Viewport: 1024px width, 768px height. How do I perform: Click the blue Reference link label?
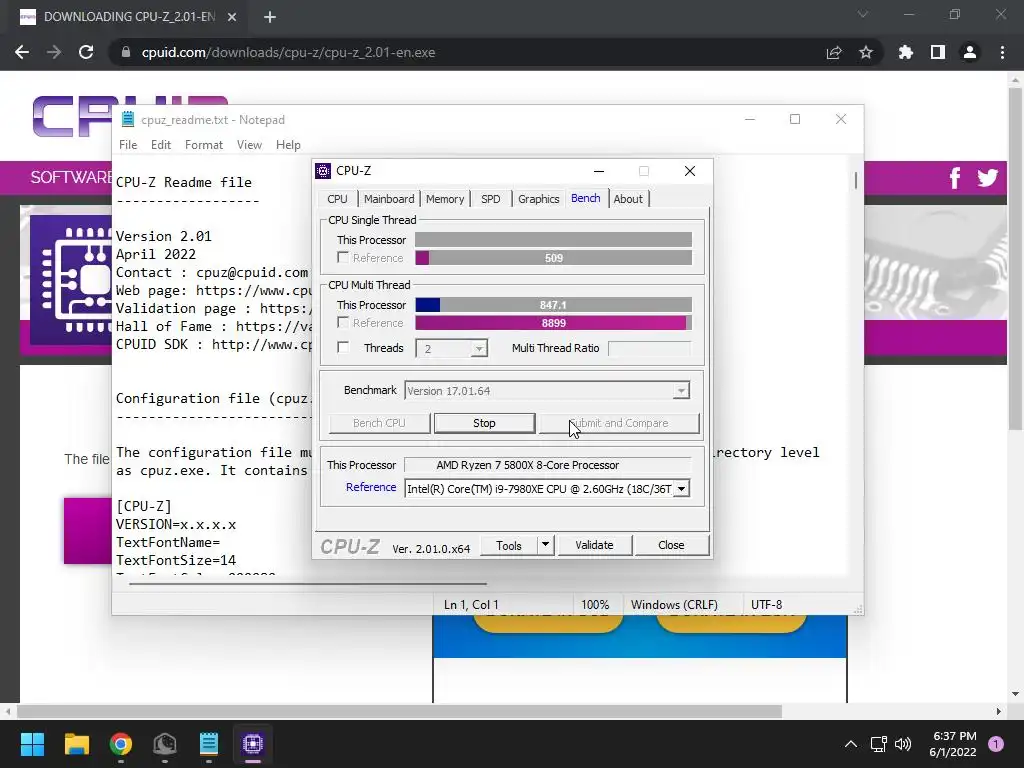(371, 487)
